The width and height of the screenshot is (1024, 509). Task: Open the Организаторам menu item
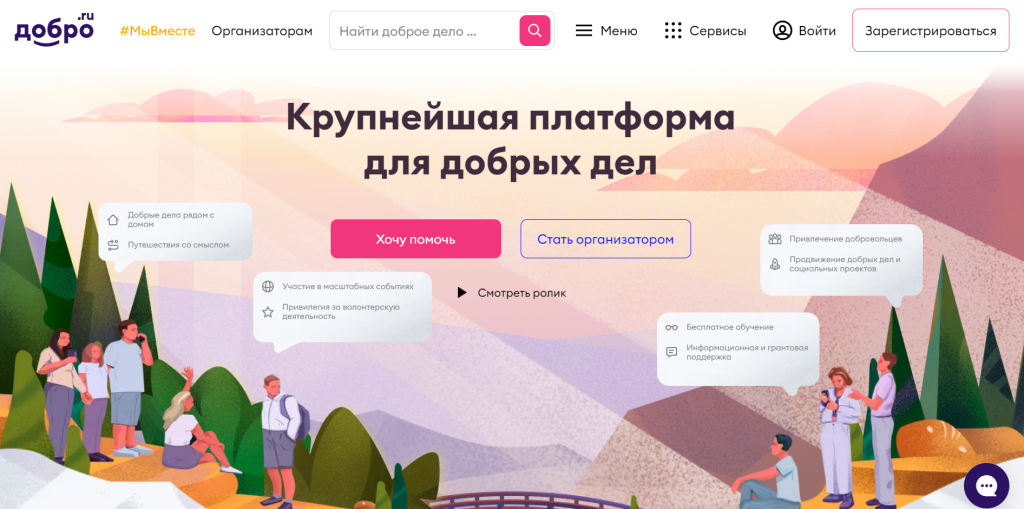tap(262, 31)
